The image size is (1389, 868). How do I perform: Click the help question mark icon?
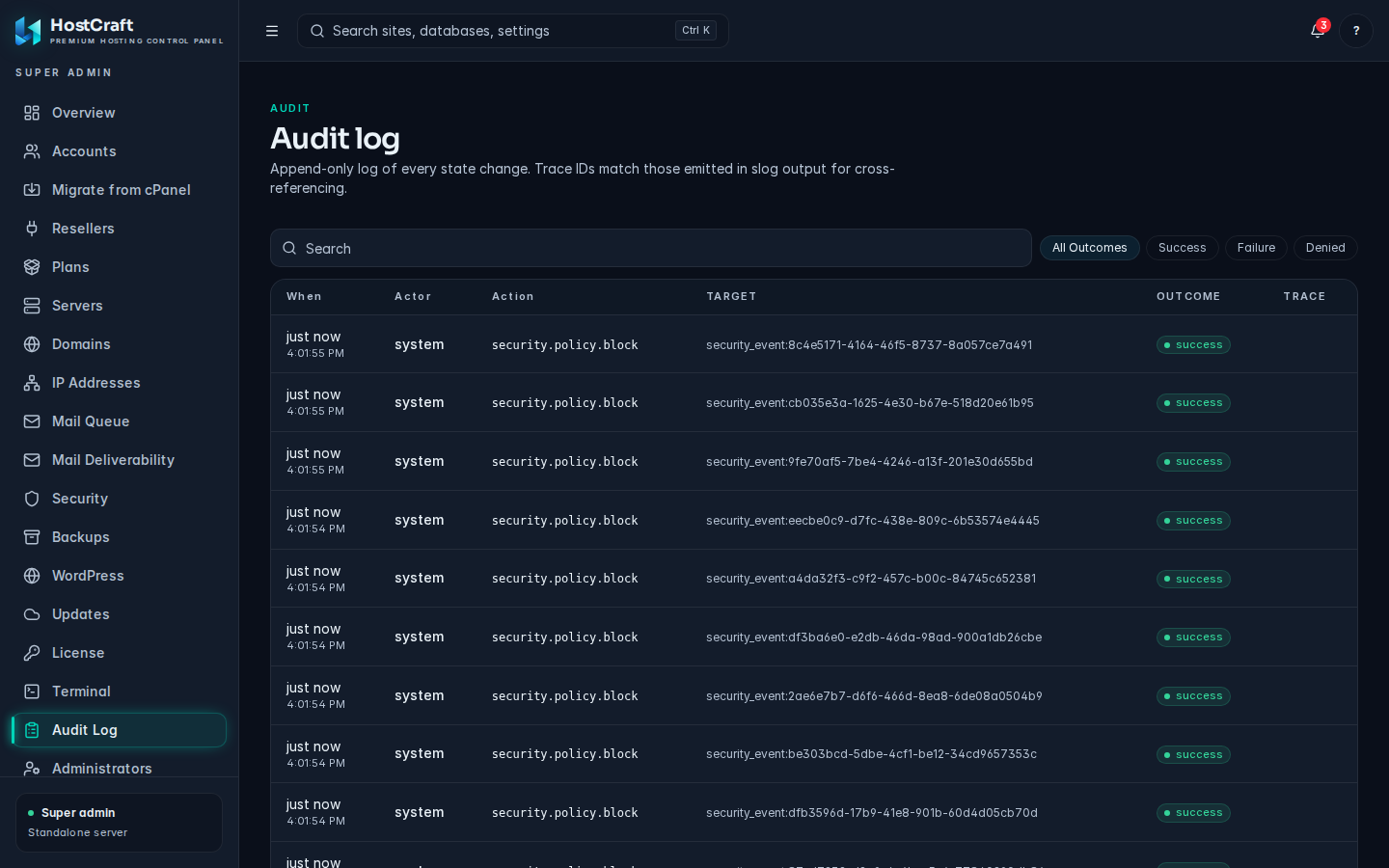pos(1356,31)
